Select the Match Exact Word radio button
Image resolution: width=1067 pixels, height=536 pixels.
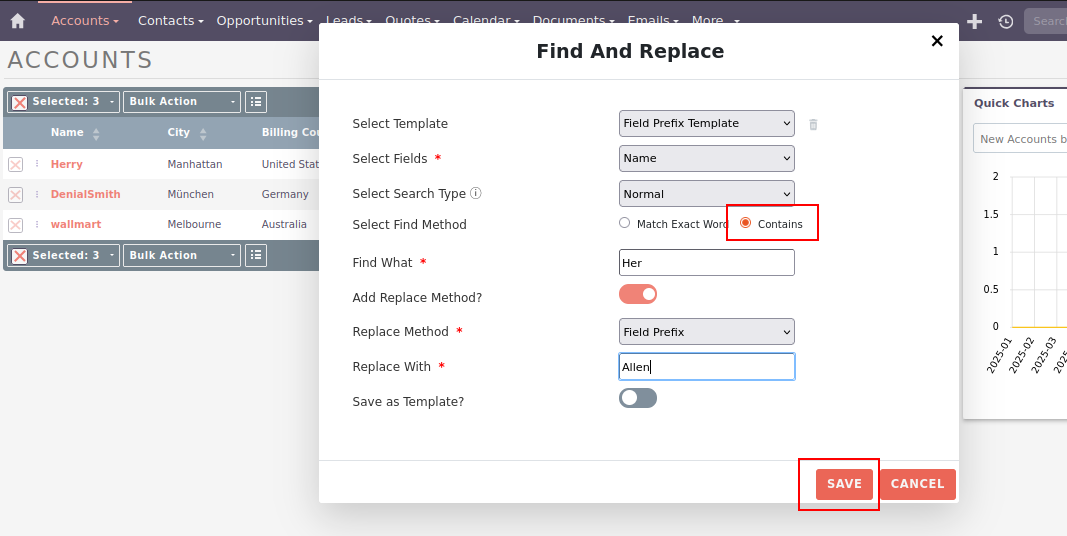[625, 224]
